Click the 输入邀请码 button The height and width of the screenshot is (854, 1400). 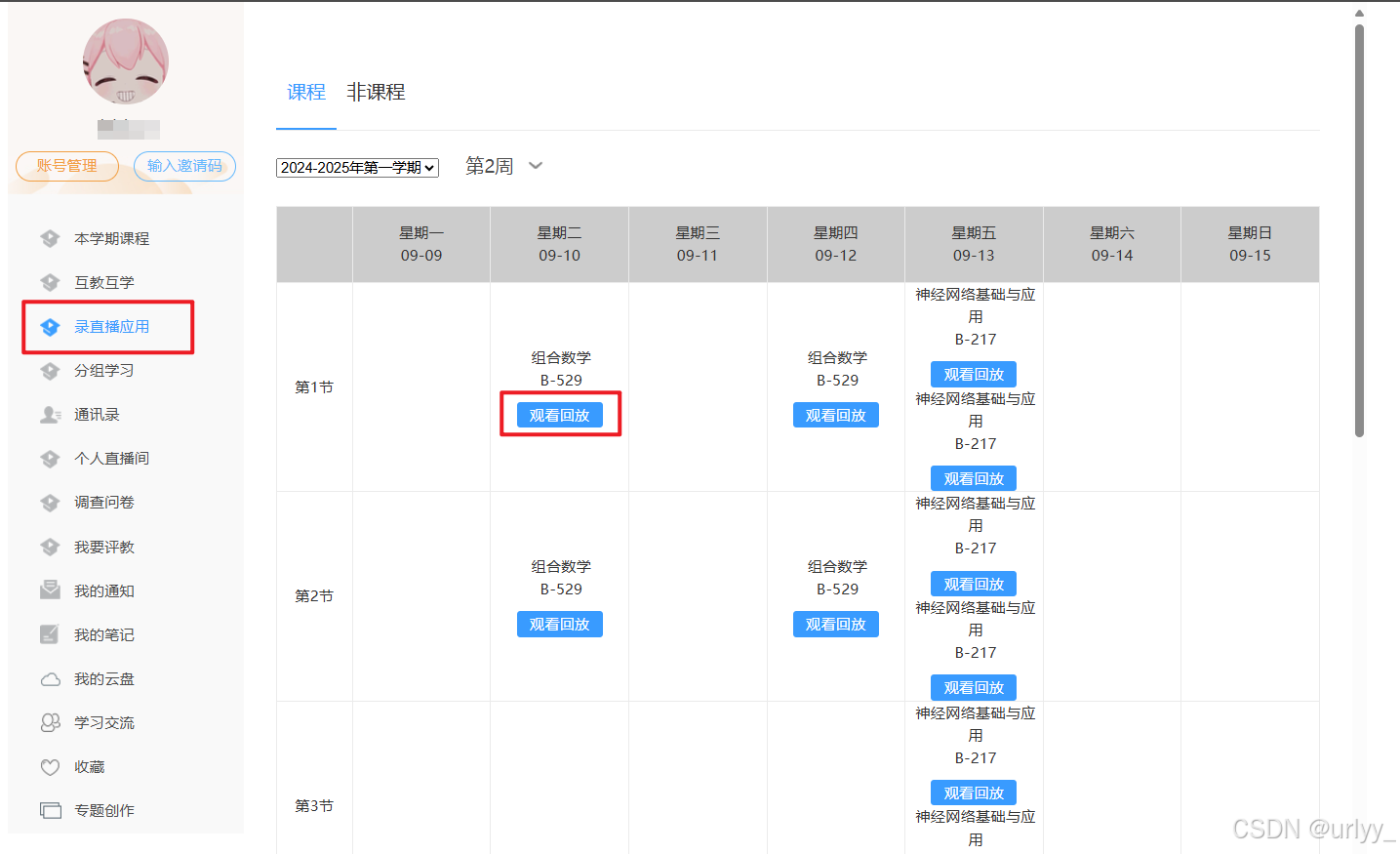pos(184,166)
